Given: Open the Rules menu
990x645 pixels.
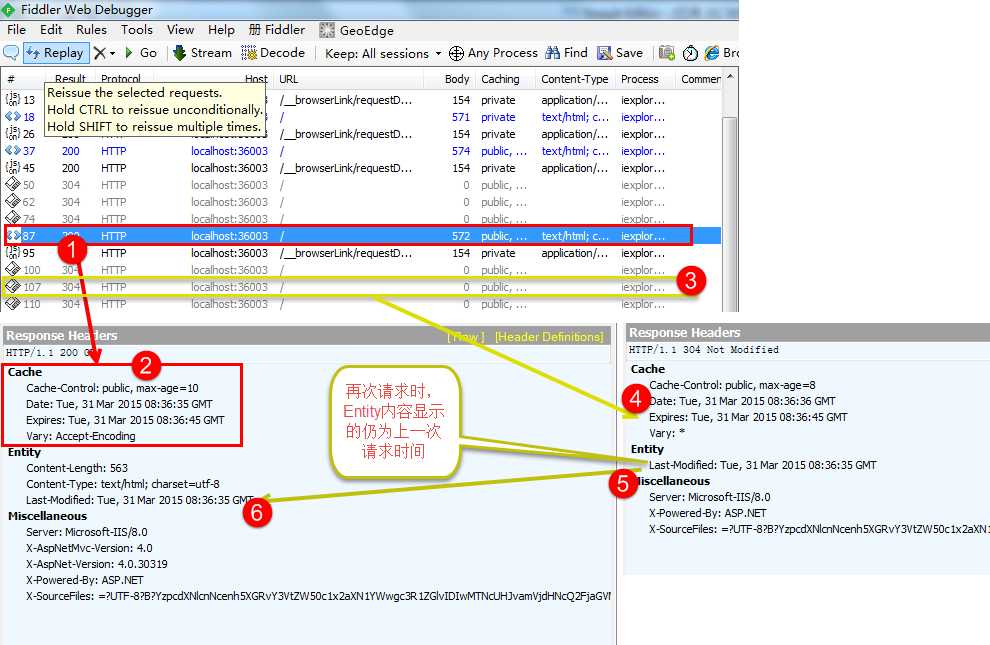Looking at the screenshot, I should coord(92,30).
